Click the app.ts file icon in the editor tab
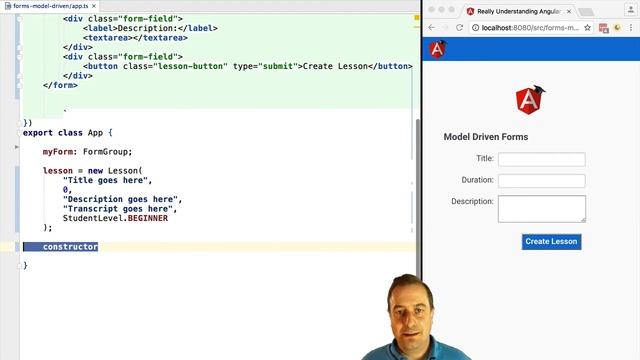This screenshot has width=640, height=360. pyautogui.click(x=7, y=6)
